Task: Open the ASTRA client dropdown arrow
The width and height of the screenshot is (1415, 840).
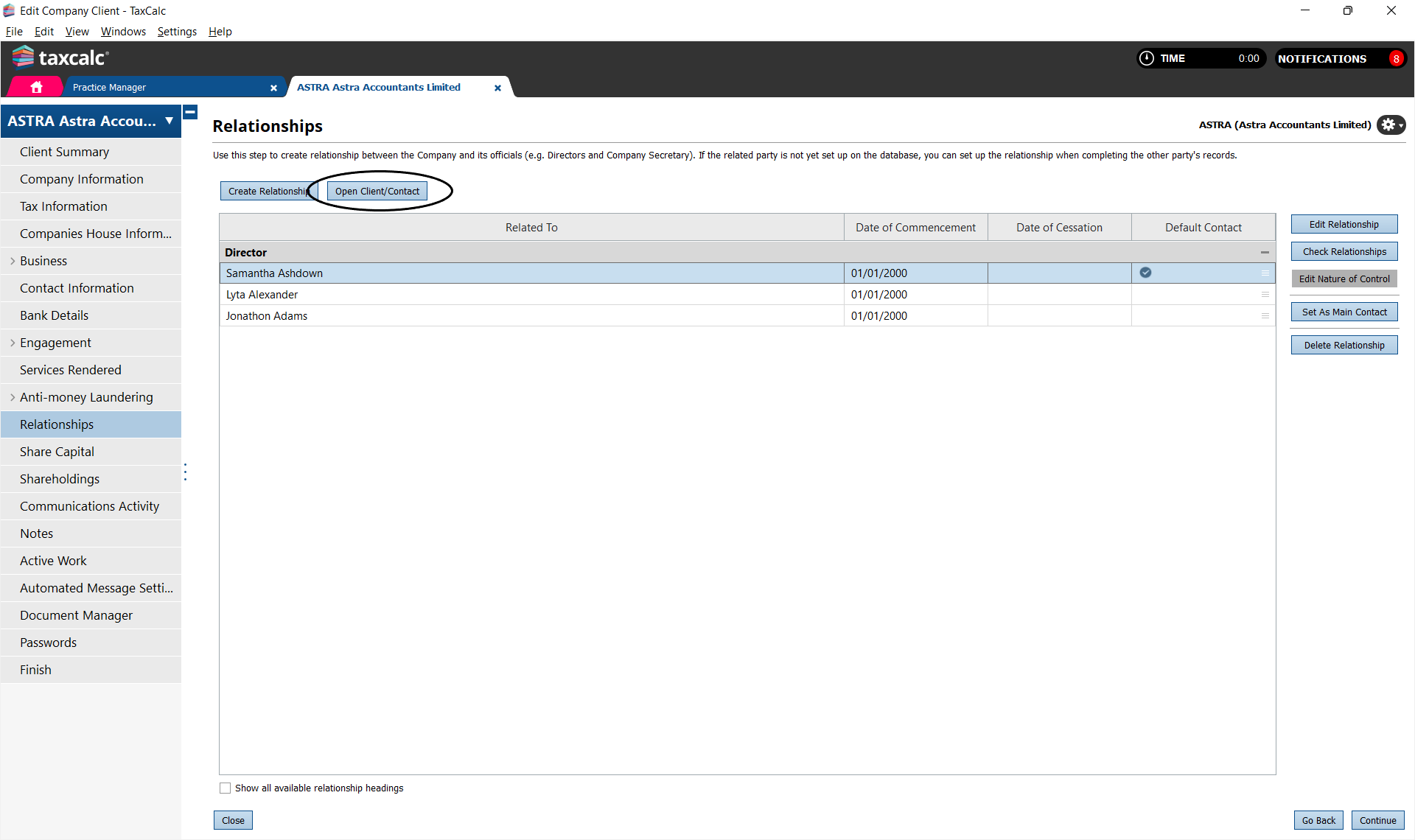Action: 169,121
